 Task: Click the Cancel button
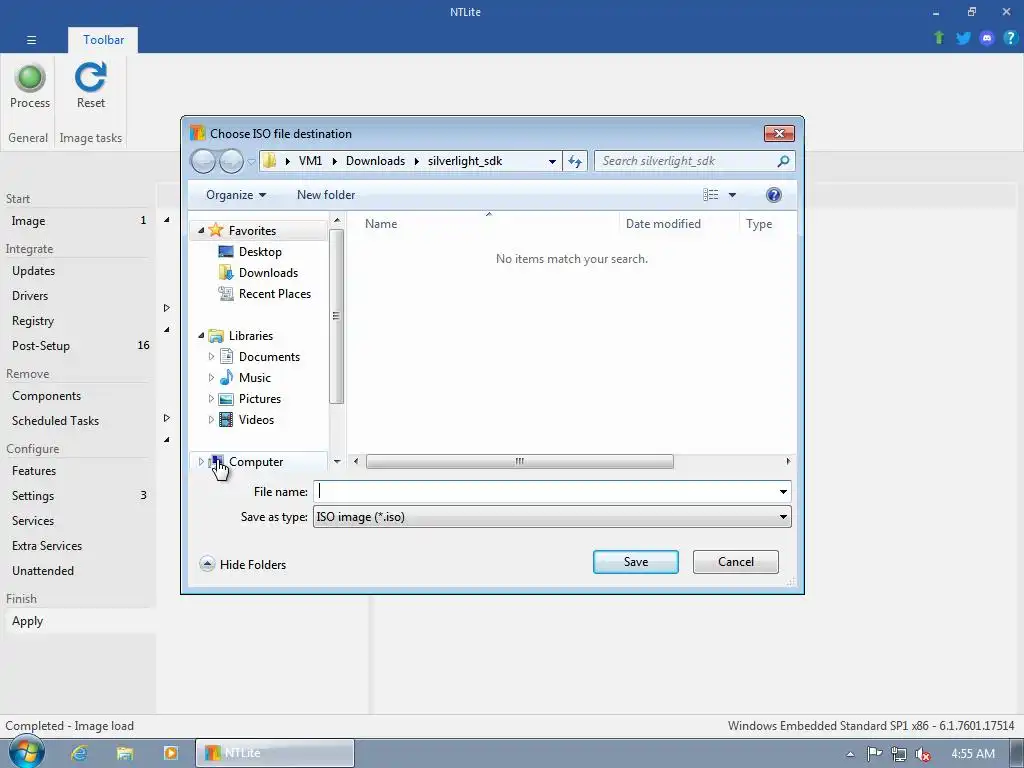(x=735, y=562)
